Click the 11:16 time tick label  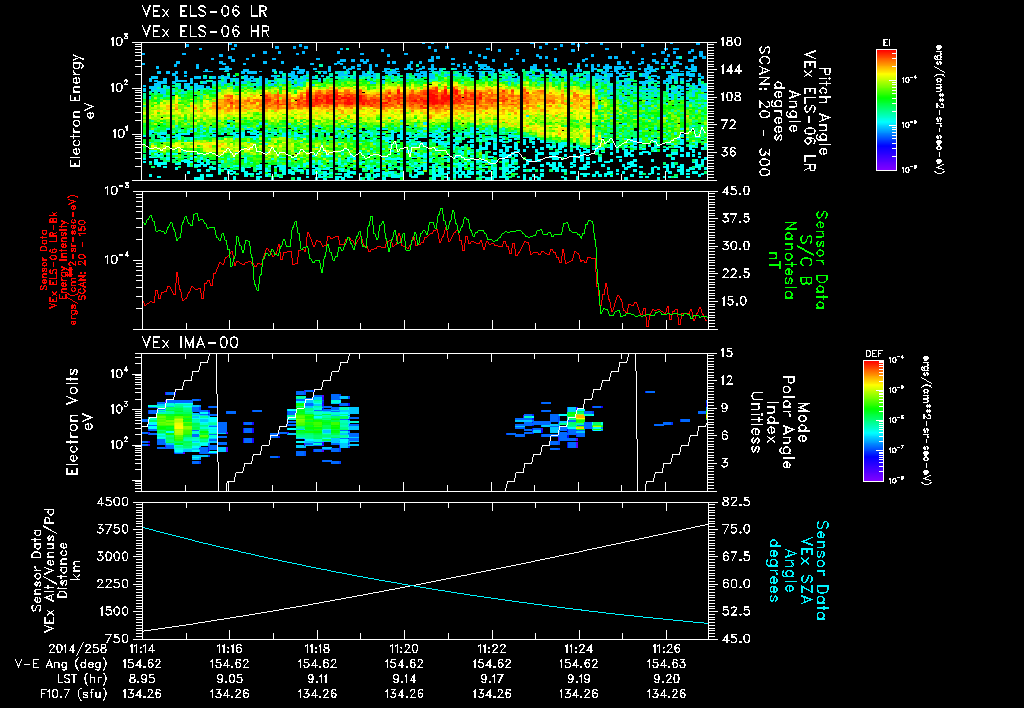pyautogui.click(x=229, y=651)
